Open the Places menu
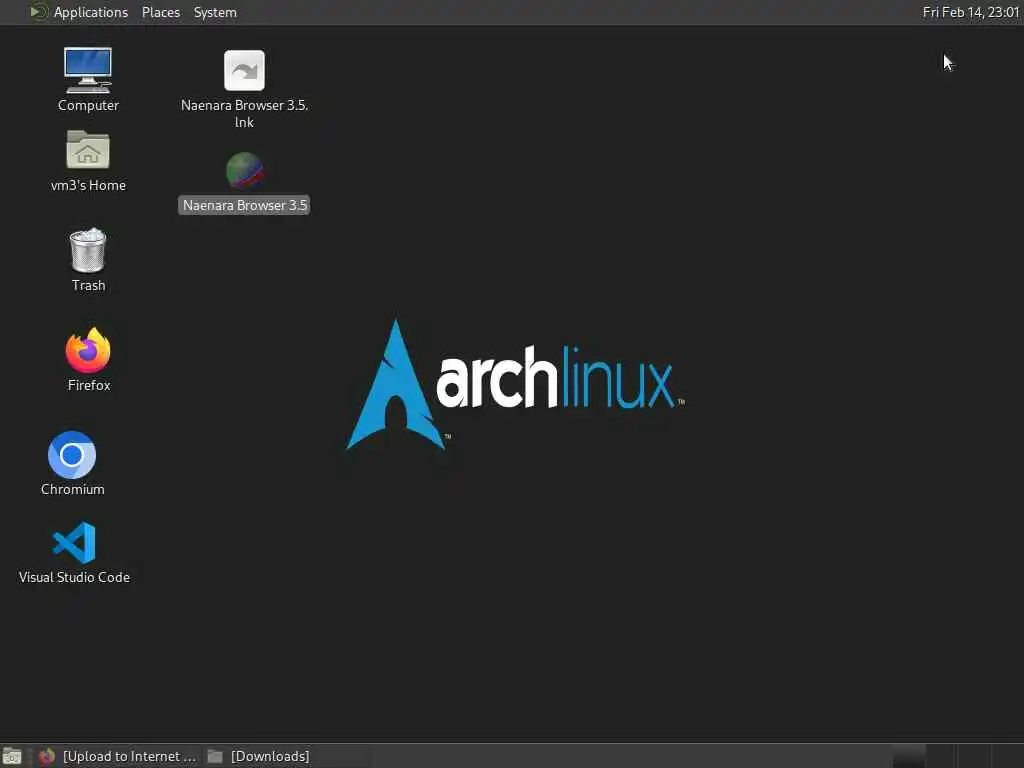Viewport: 1024px width, 768px height. click(x=161, y=12)
